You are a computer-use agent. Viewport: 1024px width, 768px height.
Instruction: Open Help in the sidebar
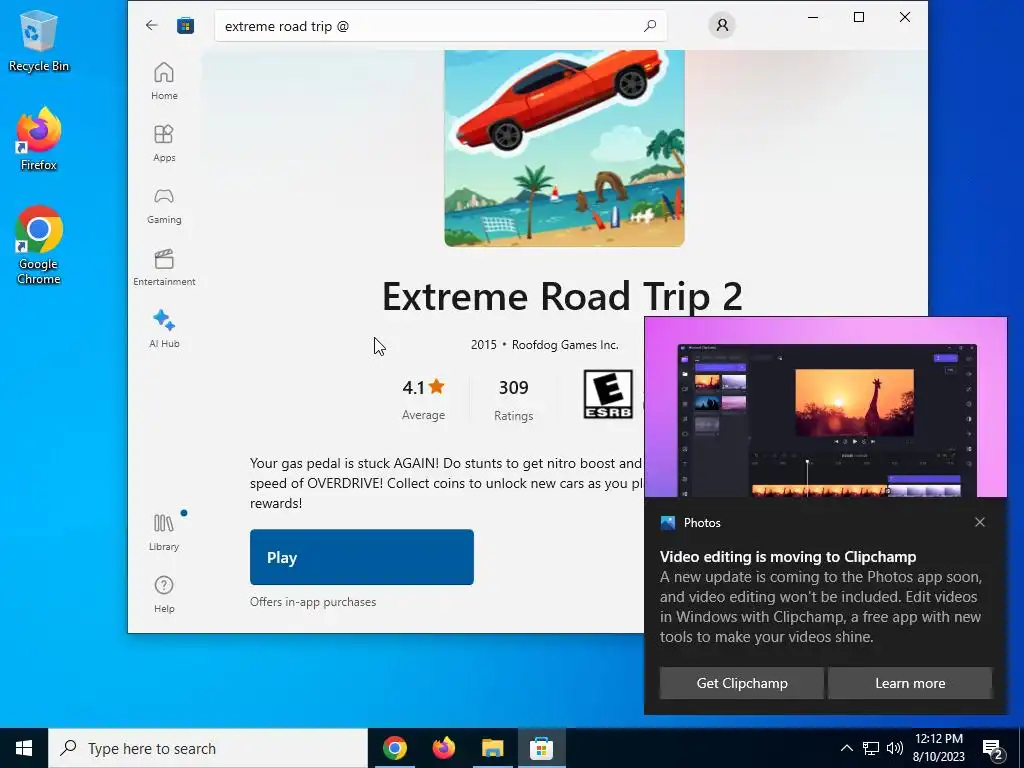(x=164, y=594)
